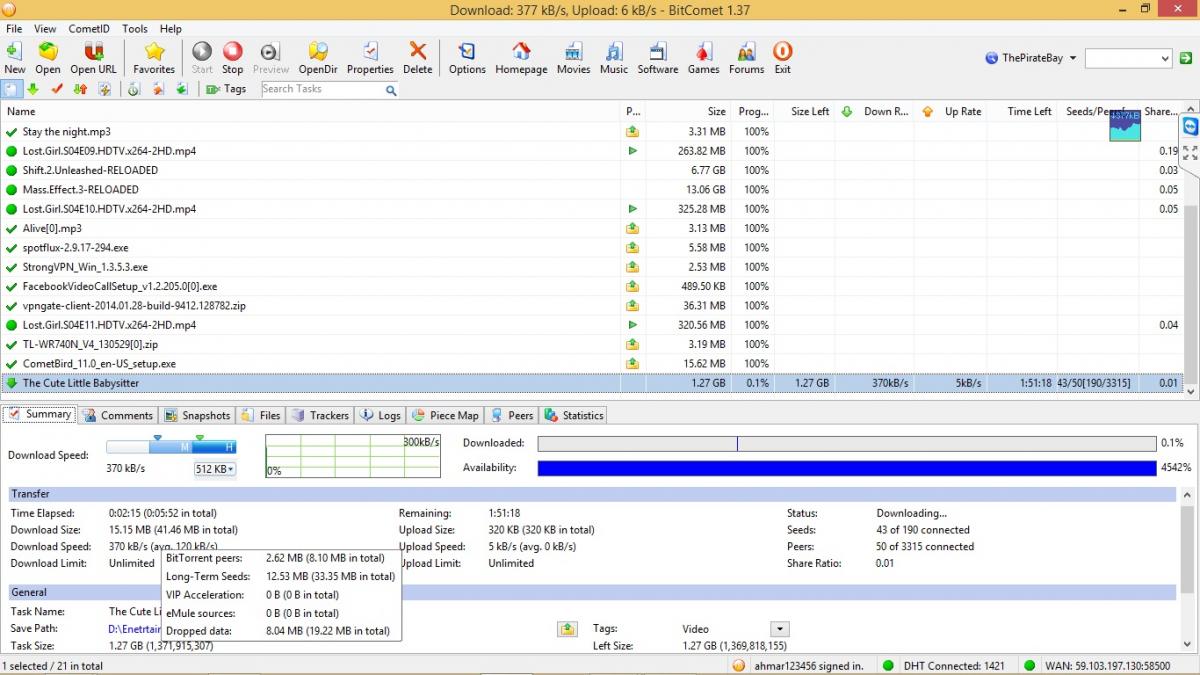
Task: Open the Games toolbar icon
Action: click(703, 58)
